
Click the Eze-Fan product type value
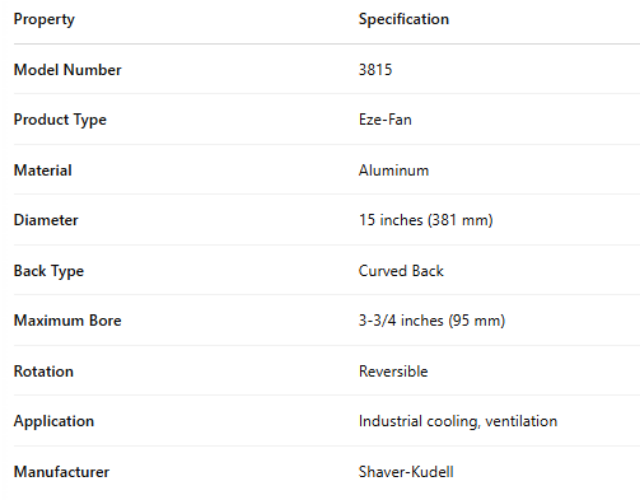385,120
